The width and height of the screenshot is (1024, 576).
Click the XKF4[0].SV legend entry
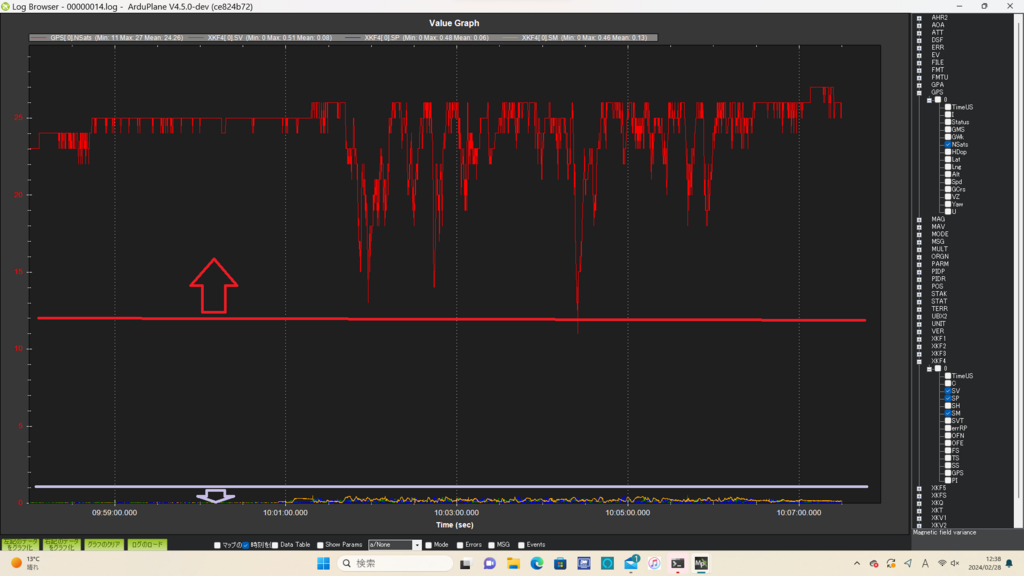(260, 38)
